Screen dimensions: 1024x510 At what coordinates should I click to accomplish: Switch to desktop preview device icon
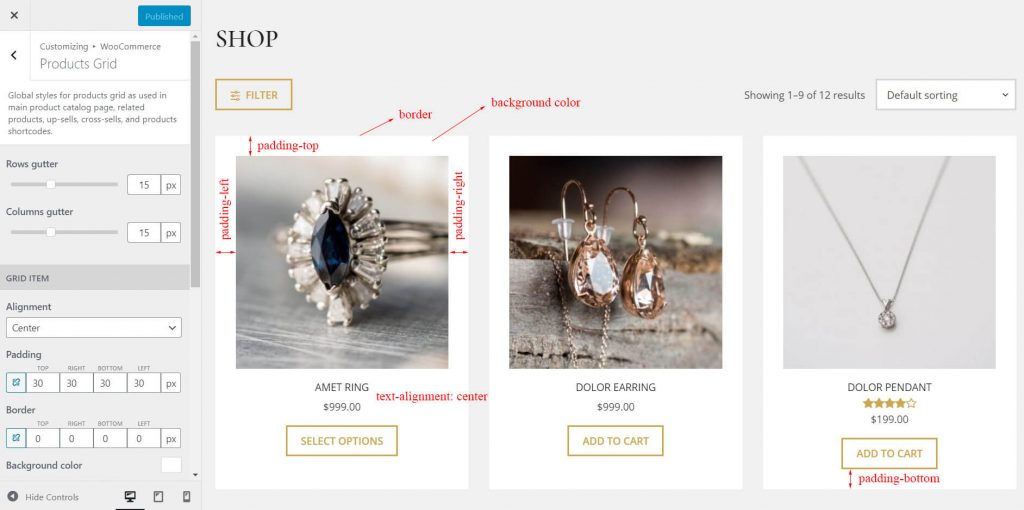[x=130, y=497]
